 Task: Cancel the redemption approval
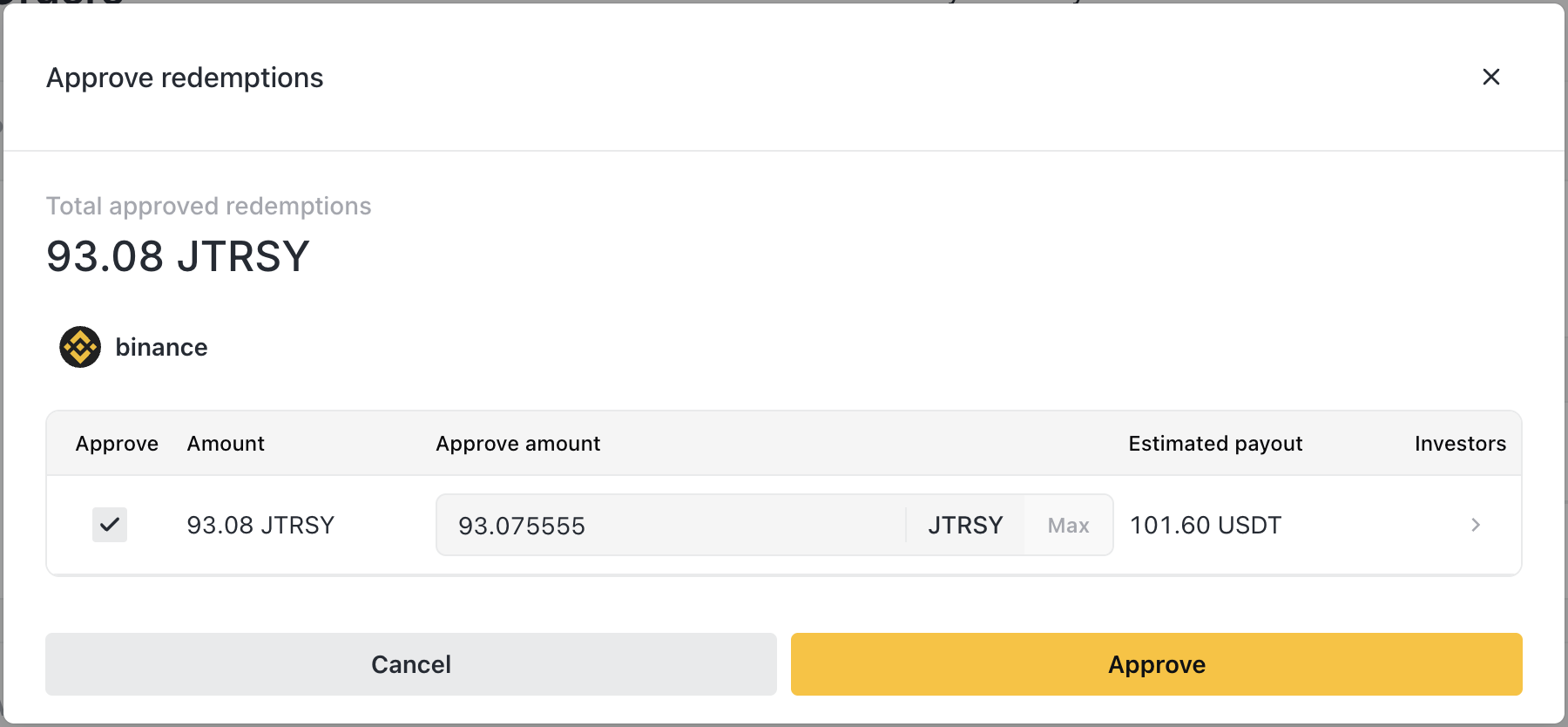(x=410, y=664)
